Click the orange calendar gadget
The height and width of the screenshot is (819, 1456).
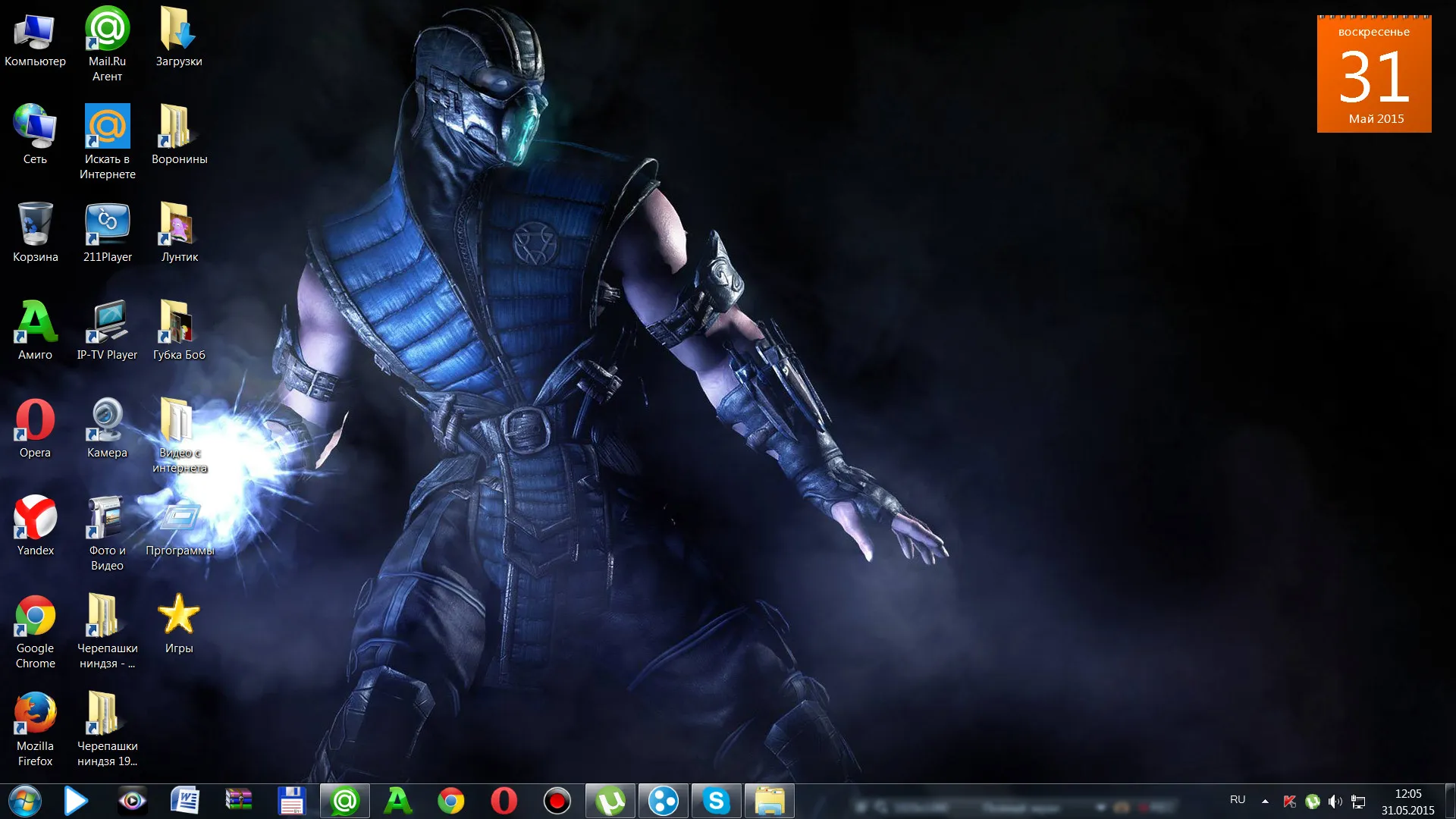point(1374,74)
